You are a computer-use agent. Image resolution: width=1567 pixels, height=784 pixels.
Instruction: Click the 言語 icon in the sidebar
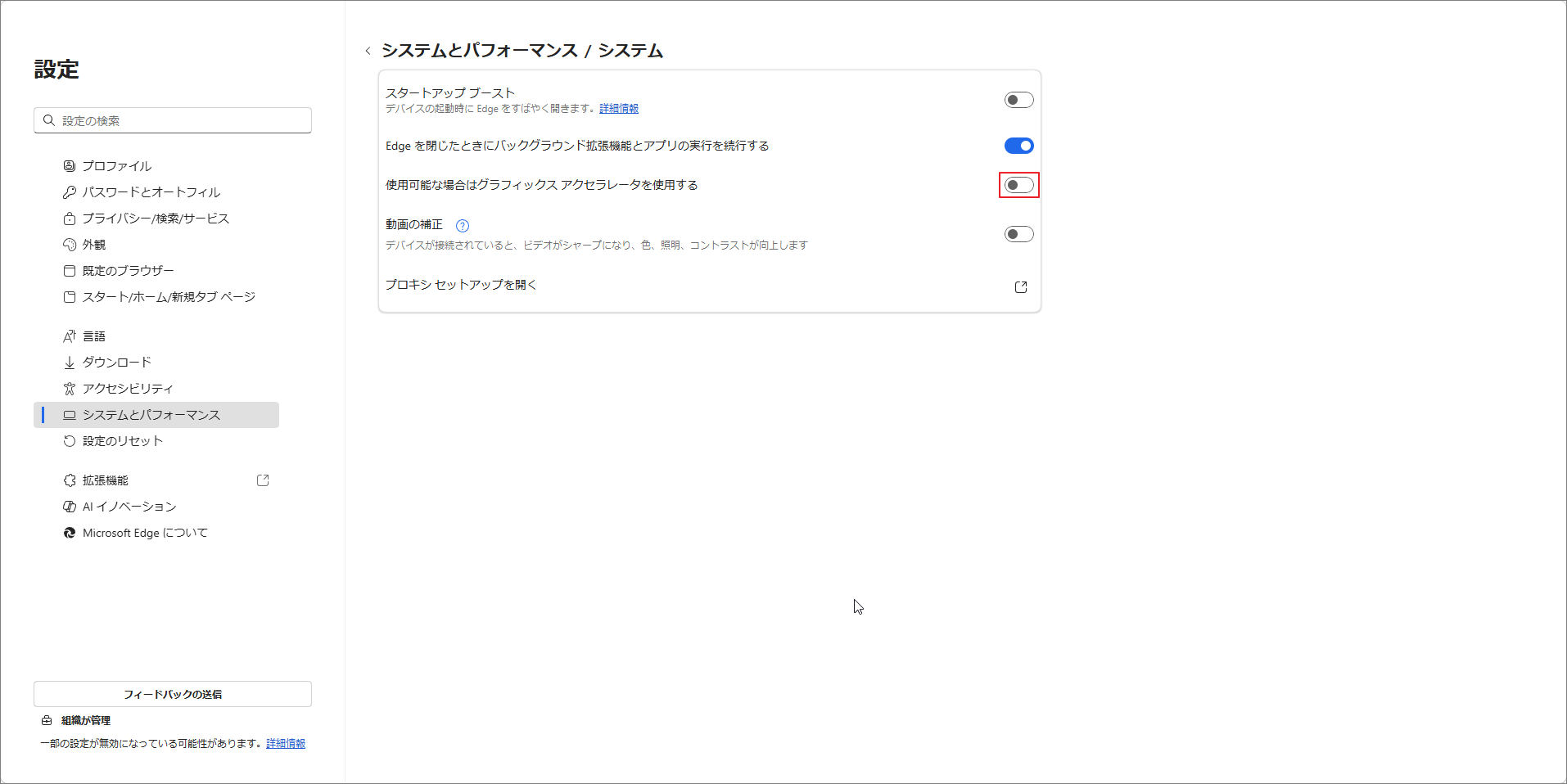pos(70,336)
